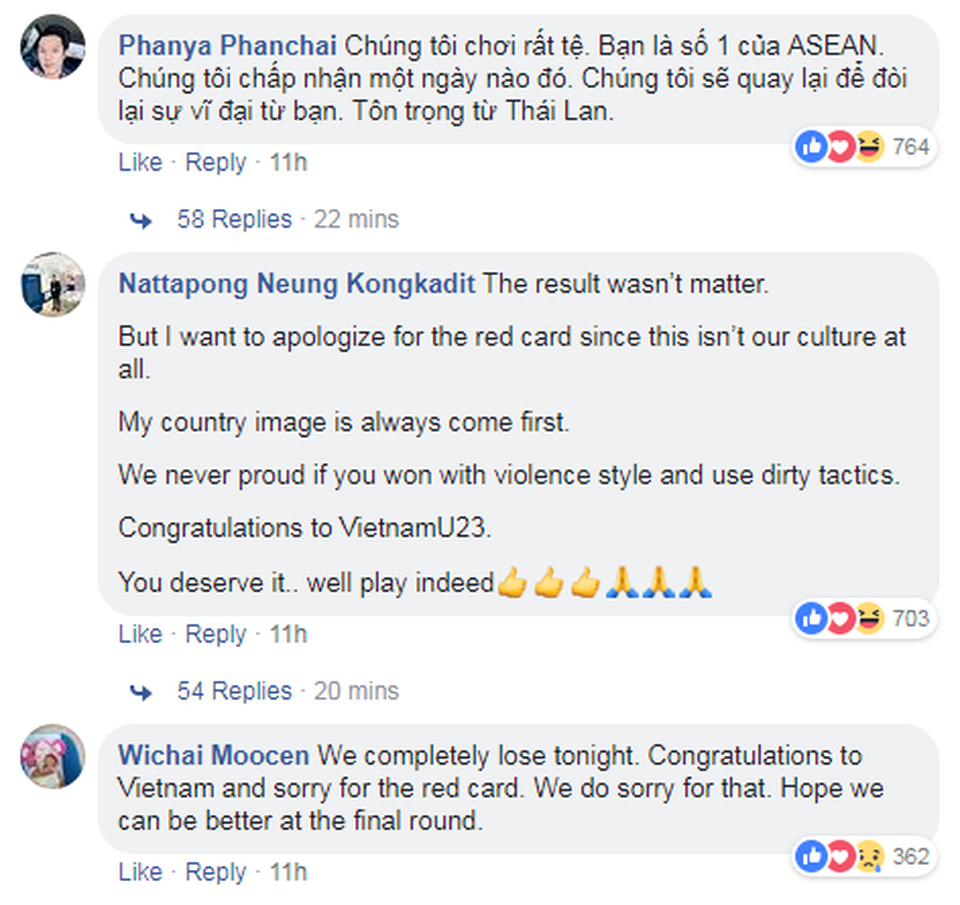The image size is (960, 905).
Task: View the 764 reactions on Phanya's comment
Action: (x=863, y=148)
